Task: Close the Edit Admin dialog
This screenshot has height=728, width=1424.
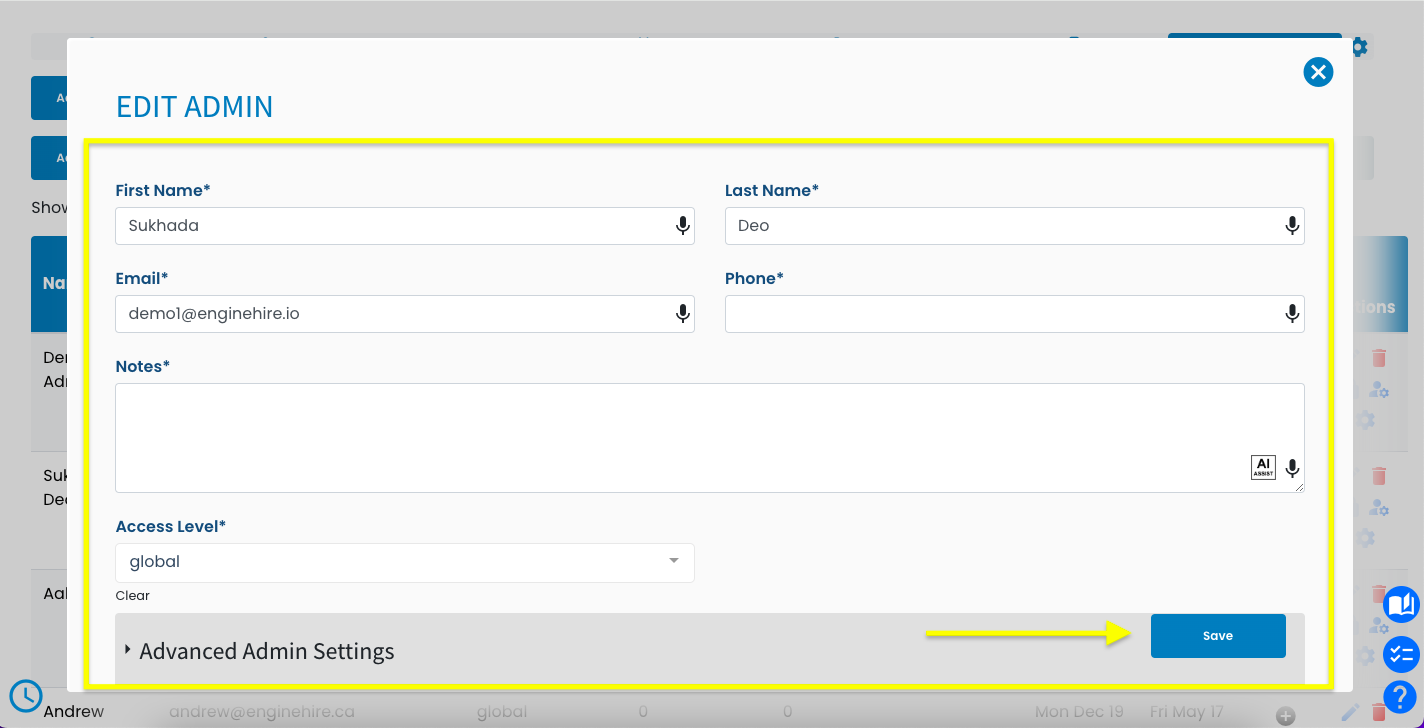Action: pyautogui.click(x=1318, y=72)
